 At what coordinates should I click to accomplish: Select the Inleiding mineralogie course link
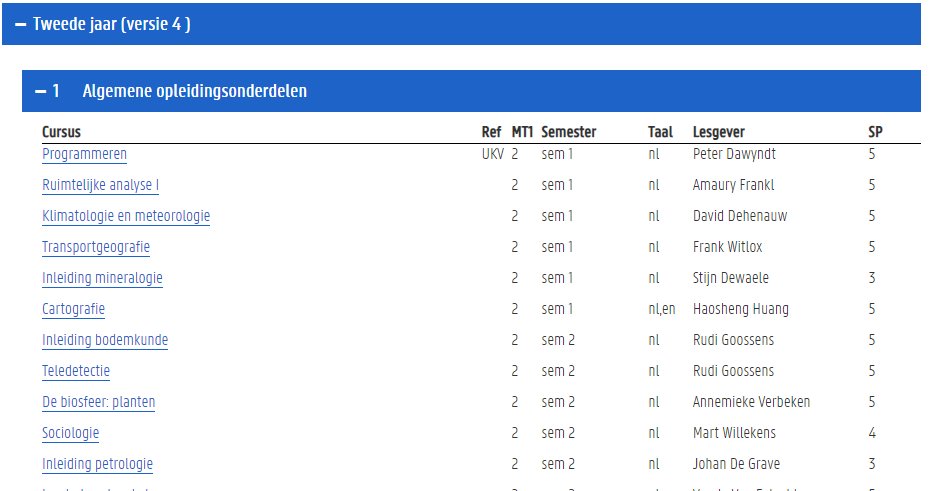[102, 279]
